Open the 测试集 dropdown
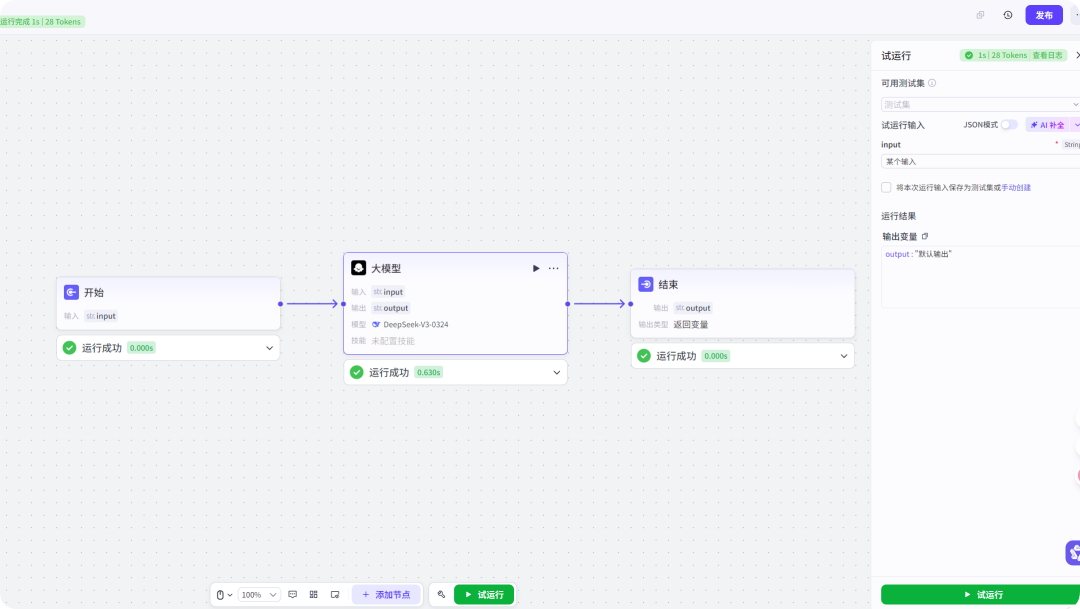Screen dimensions: 1080x609 point(980,104)
